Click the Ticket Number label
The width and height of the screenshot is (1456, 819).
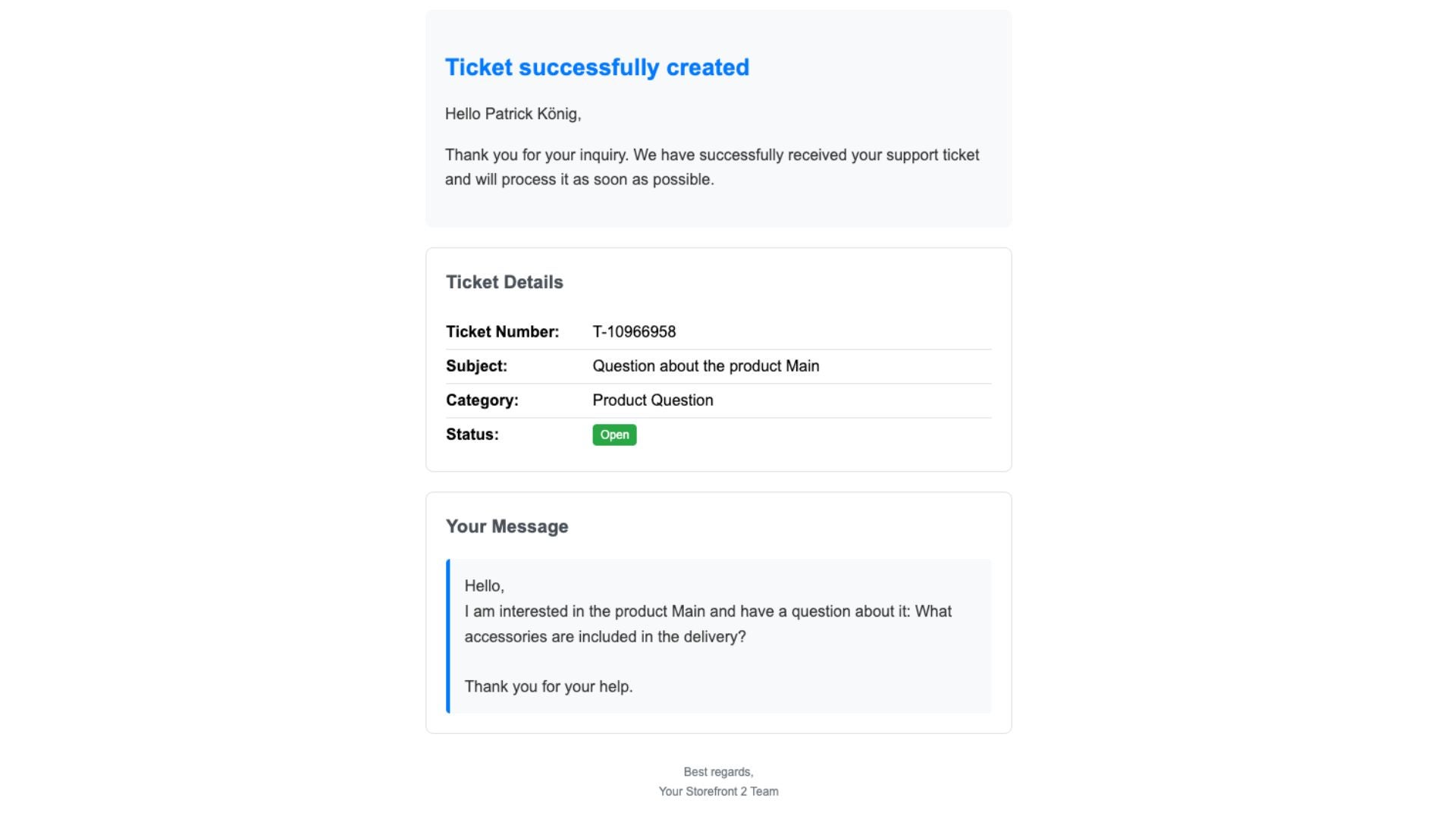502,331
